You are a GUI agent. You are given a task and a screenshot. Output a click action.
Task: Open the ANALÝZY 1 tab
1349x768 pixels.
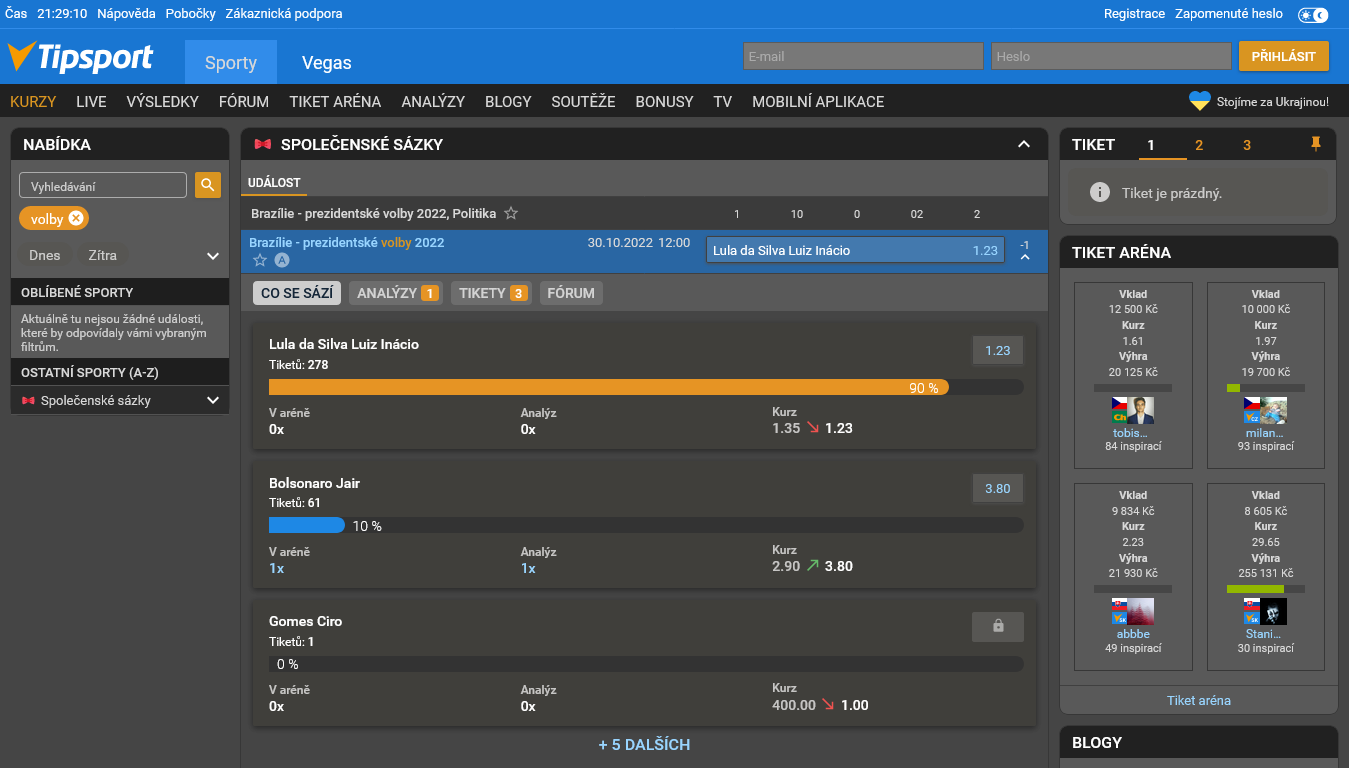coord(396,293)
